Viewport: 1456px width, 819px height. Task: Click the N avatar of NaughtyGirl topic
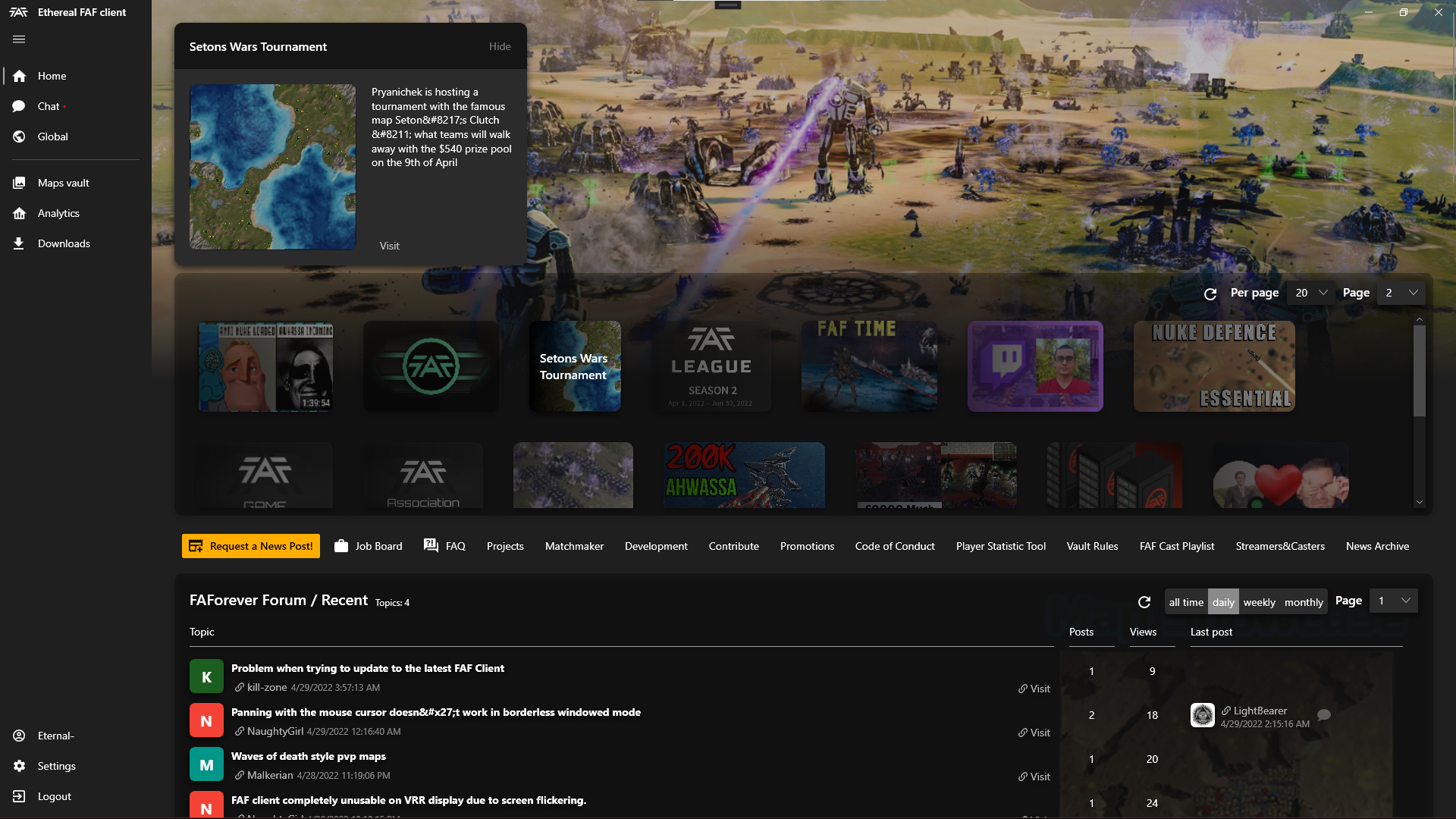pyautogui.click(x=206, y=720)
